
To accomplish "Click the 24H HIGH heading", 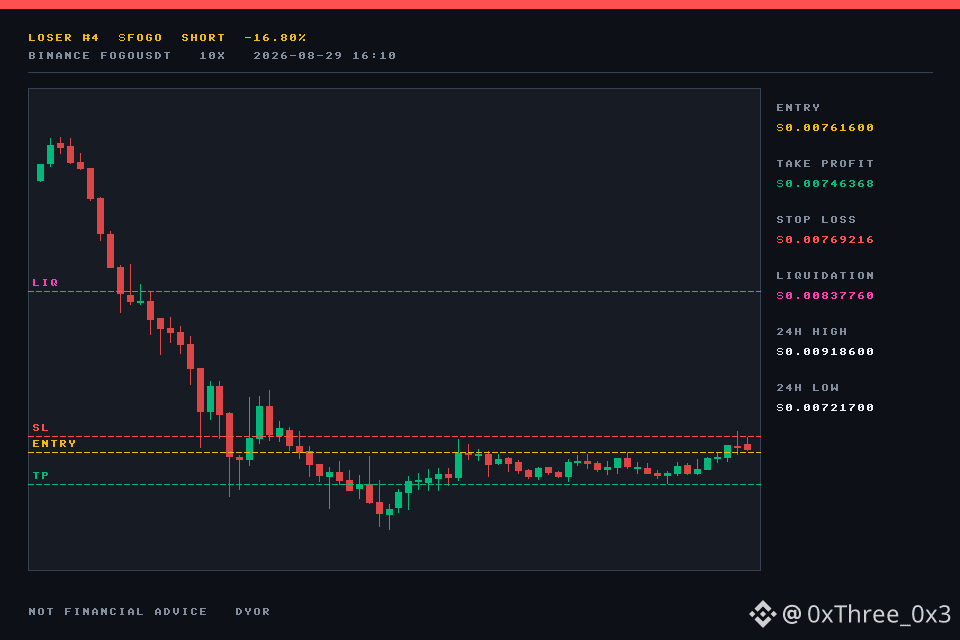I will [812, 332].
